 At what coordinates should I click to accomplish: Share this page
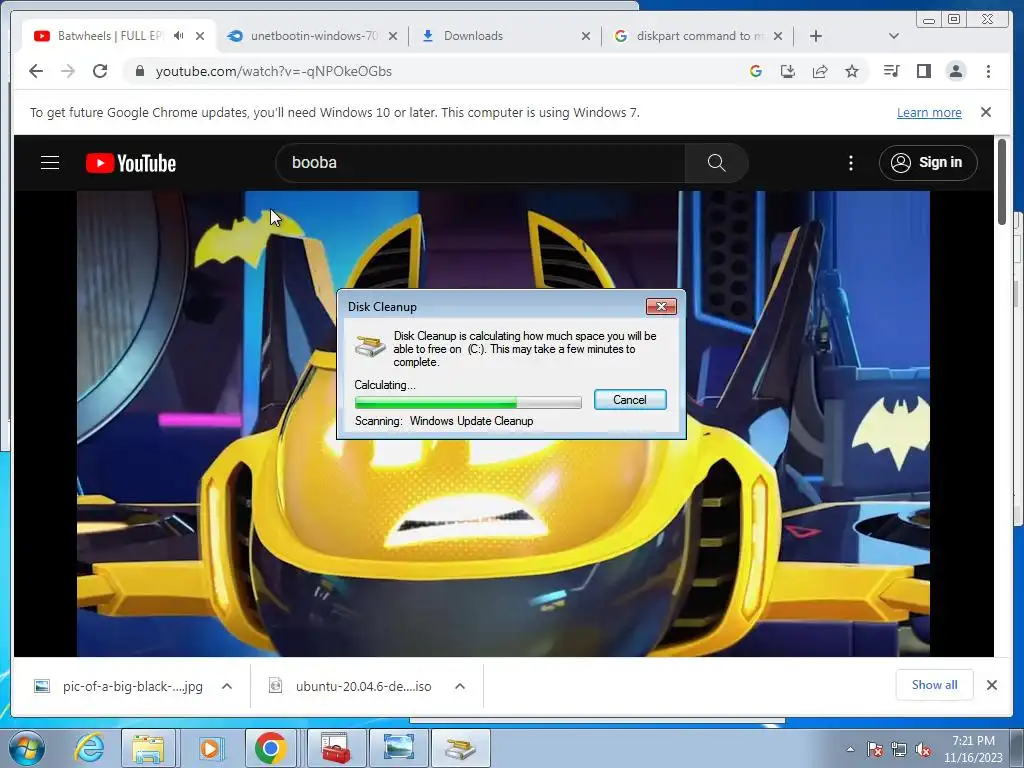820,71
